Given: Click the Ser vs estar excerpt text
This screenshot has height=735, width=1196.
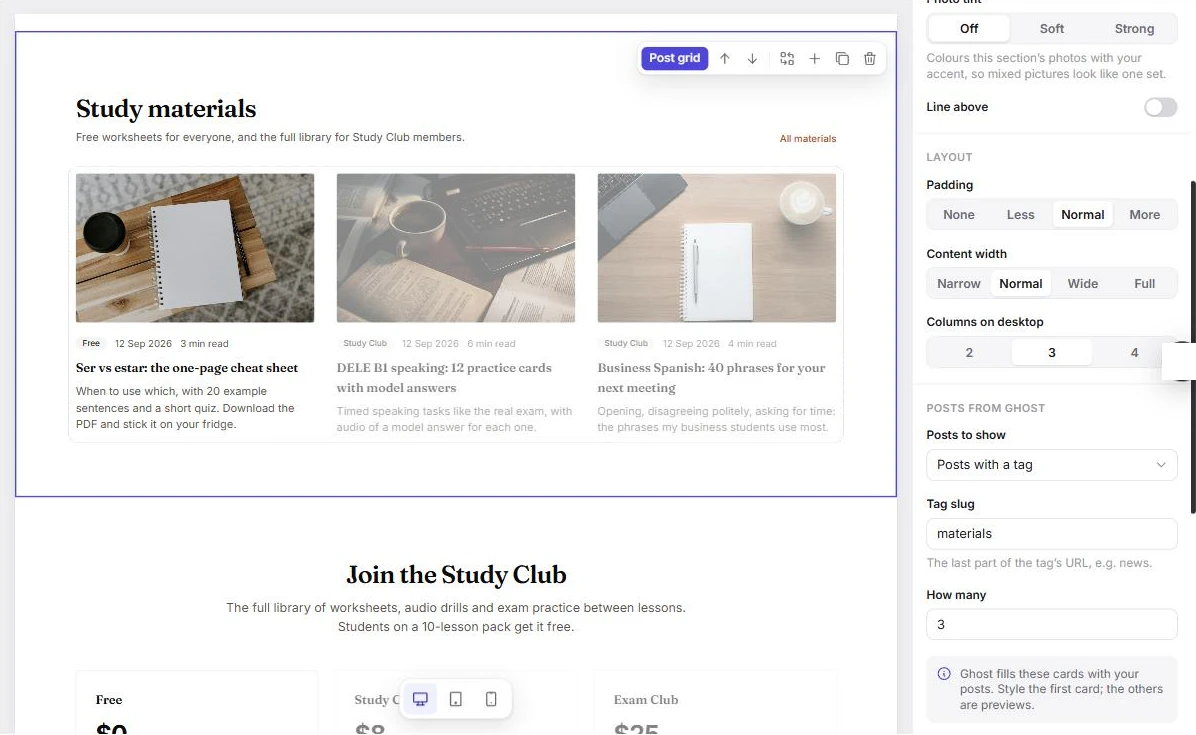Looking at the screenshot, I should click(185, 408).
